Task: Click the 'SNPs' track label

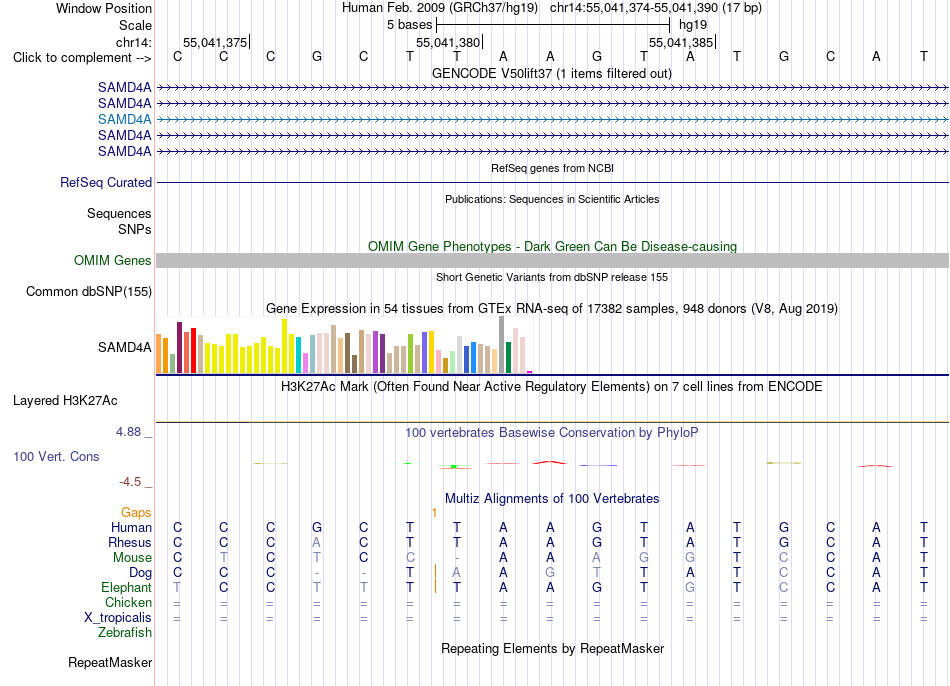Action: point(135,230)
